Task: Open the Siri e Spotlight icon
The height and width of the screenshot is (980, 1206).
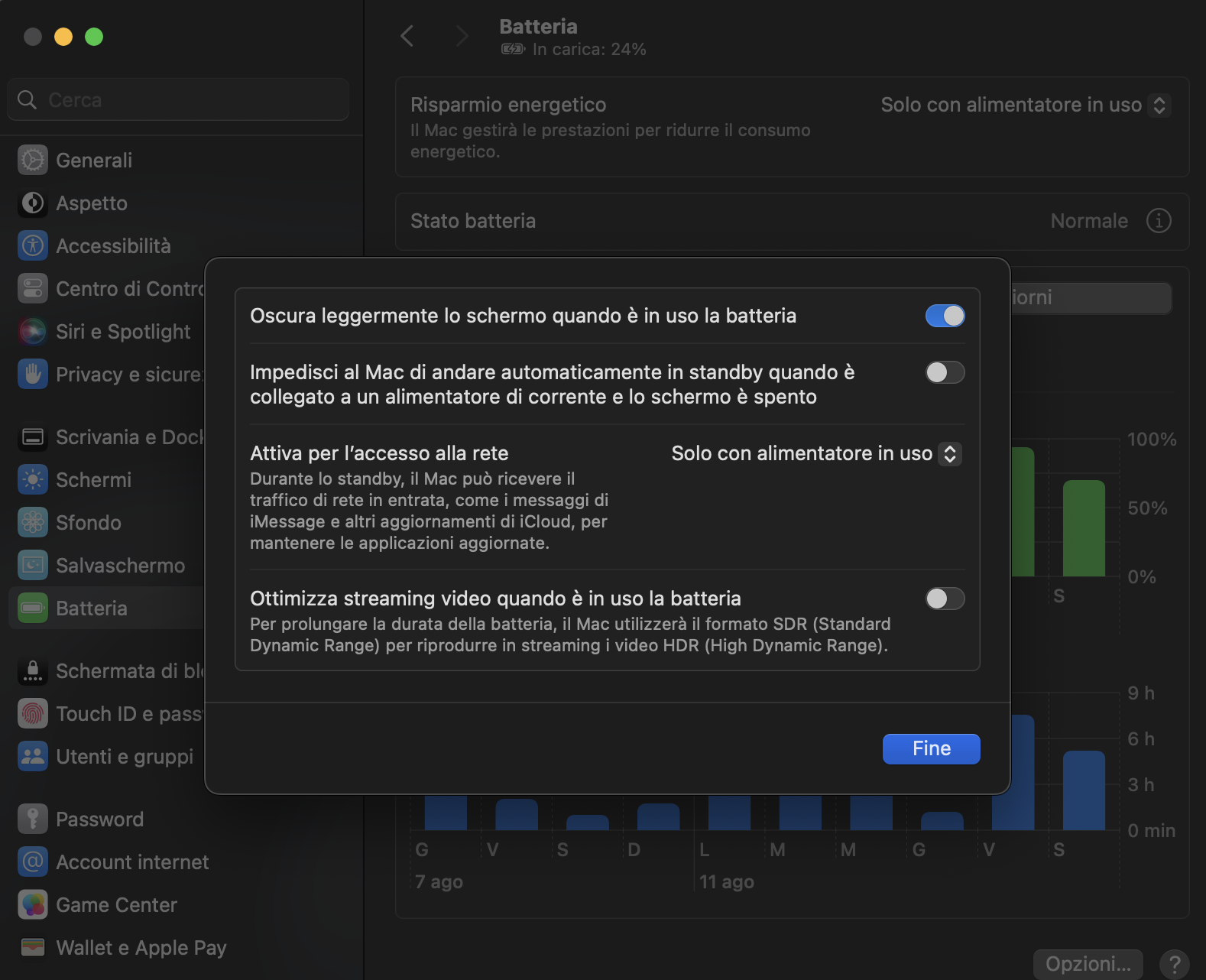Action: 32,332
